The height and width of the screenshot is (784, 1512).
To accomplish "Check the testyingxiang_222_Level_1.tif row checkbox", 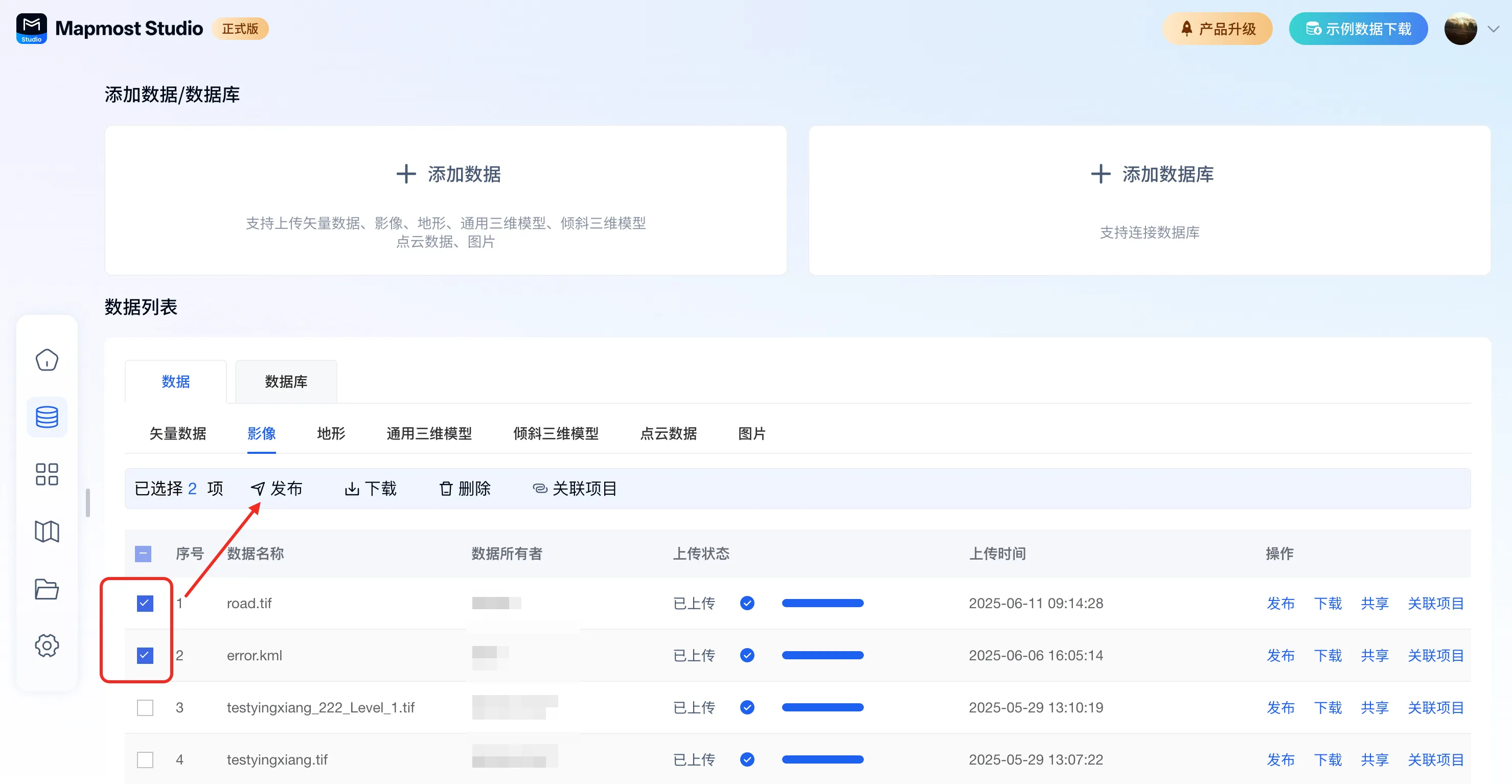I will click(145, 708).
